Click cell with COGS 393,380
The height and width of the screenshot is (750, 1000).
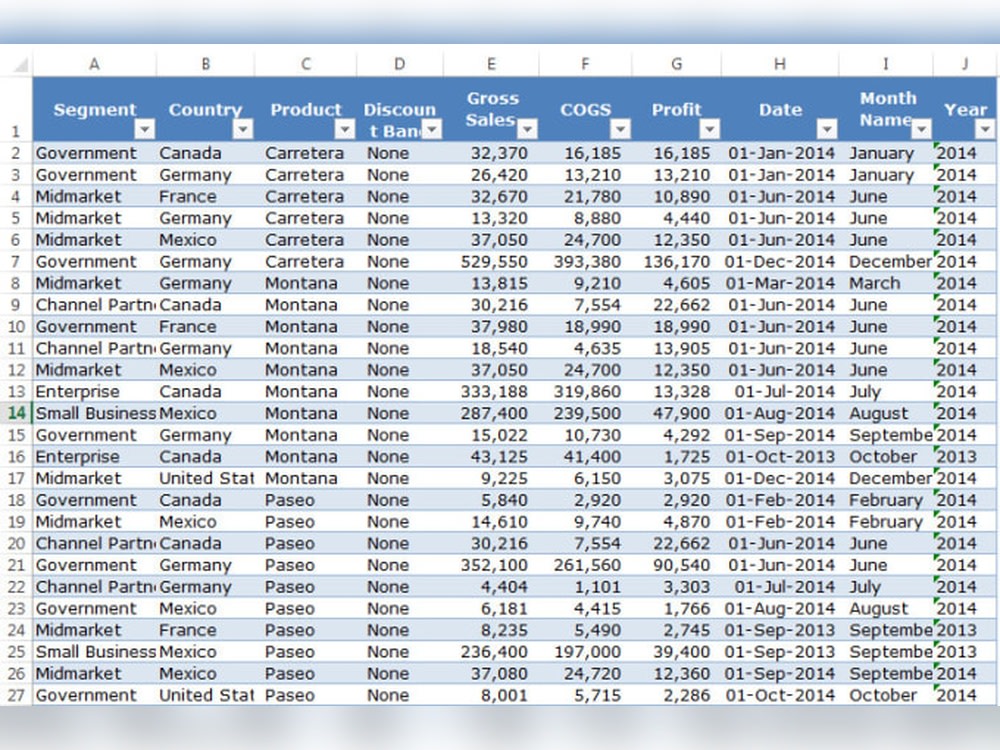click(x=585, y=261)
